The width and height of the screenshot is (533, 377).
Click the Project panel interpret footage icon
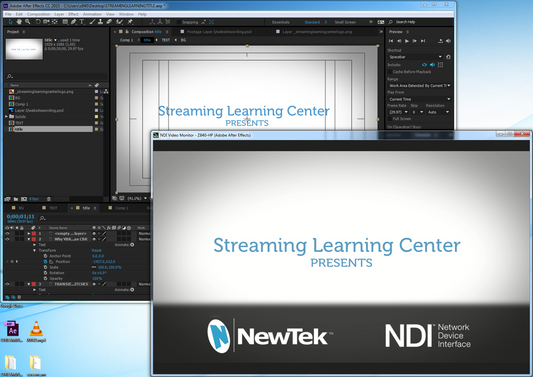[x=7, y=199]
